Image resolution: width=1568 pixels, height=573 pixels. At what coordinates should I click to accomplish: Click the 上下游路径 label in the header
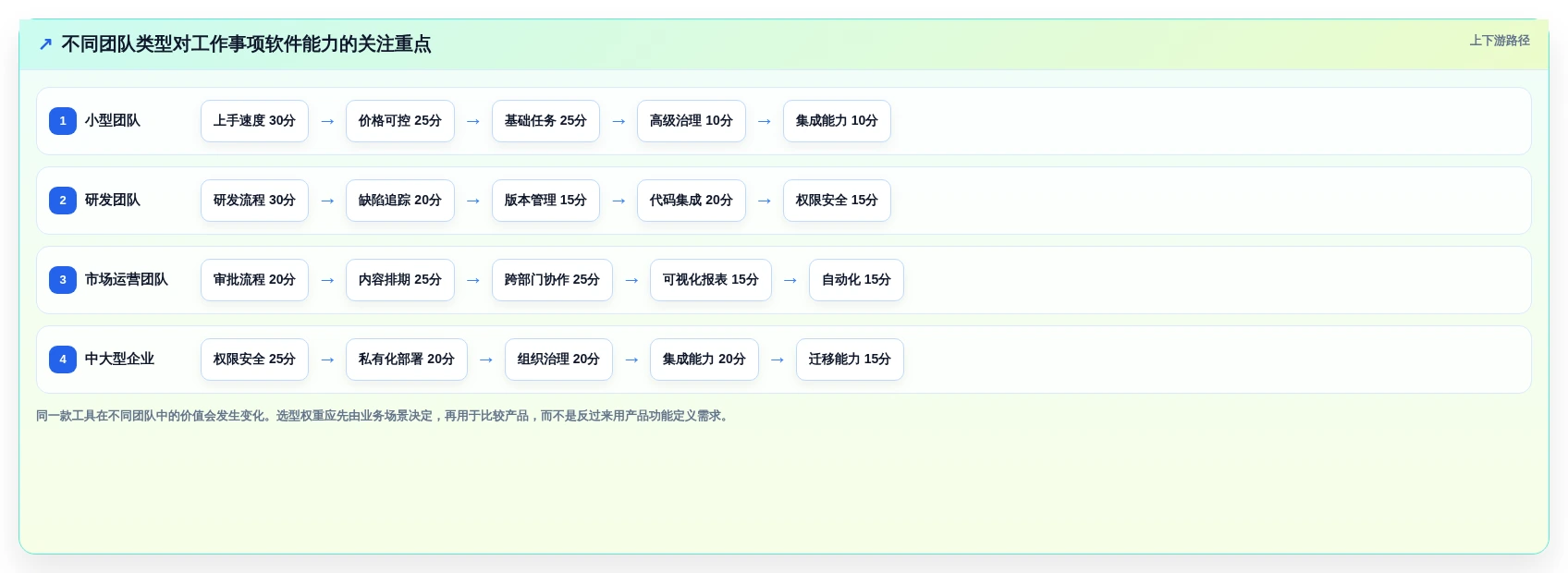pyautogui.click(x=1500, y=41)
